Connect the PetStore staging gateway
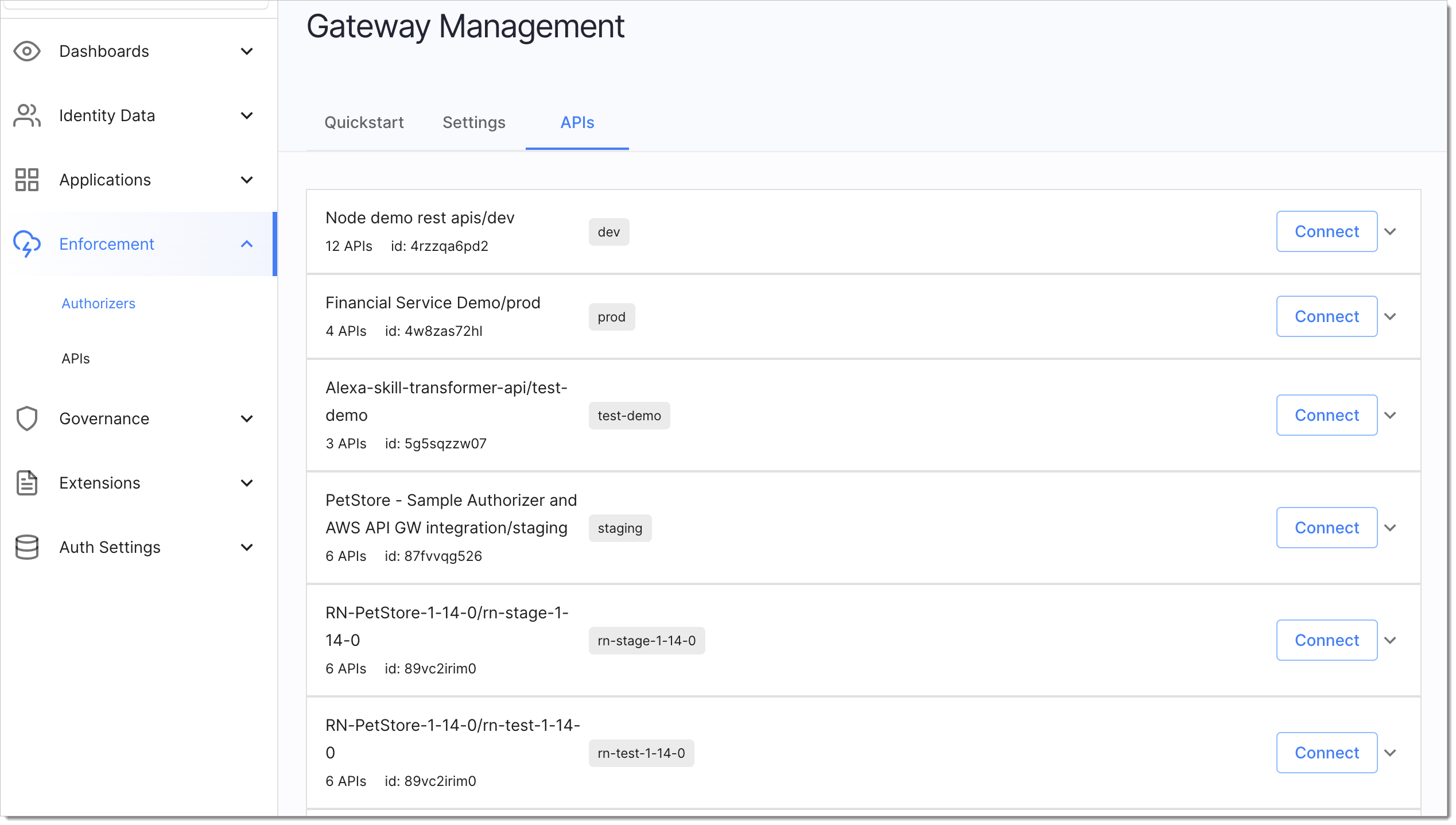1456x825 pixels. tap(1327, 528)
